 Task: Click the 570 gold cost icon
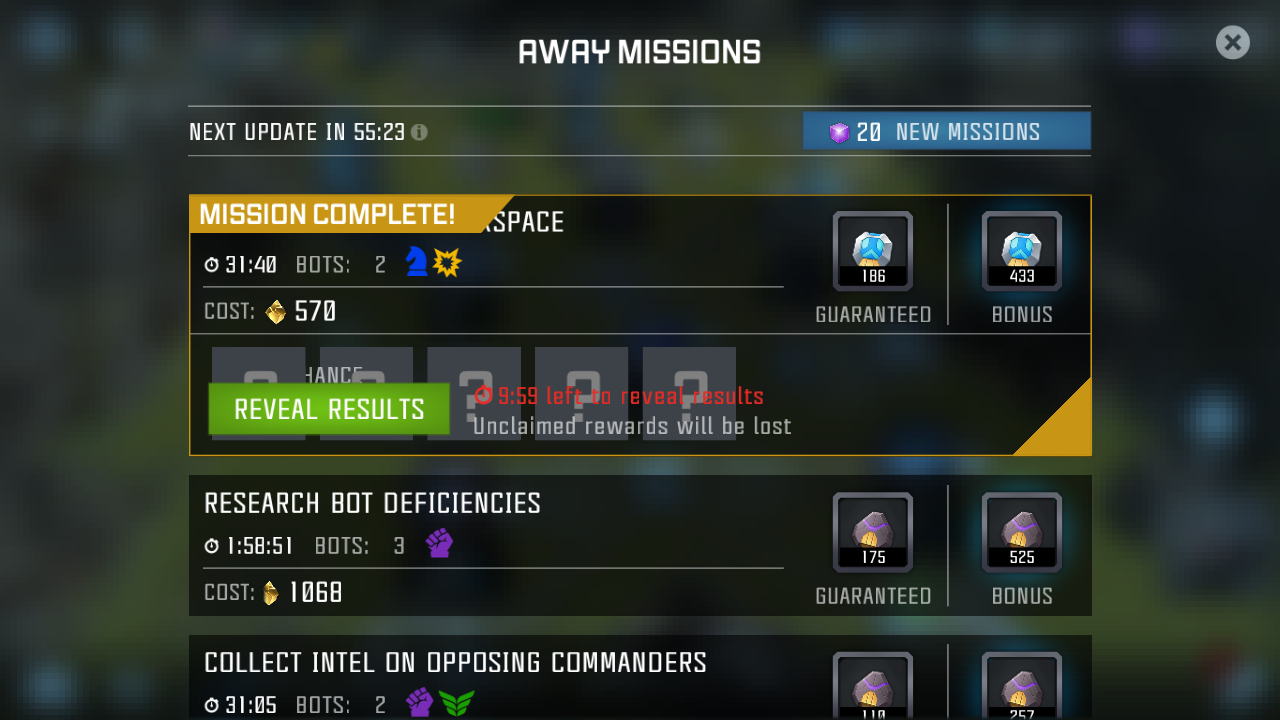(276, 312)
